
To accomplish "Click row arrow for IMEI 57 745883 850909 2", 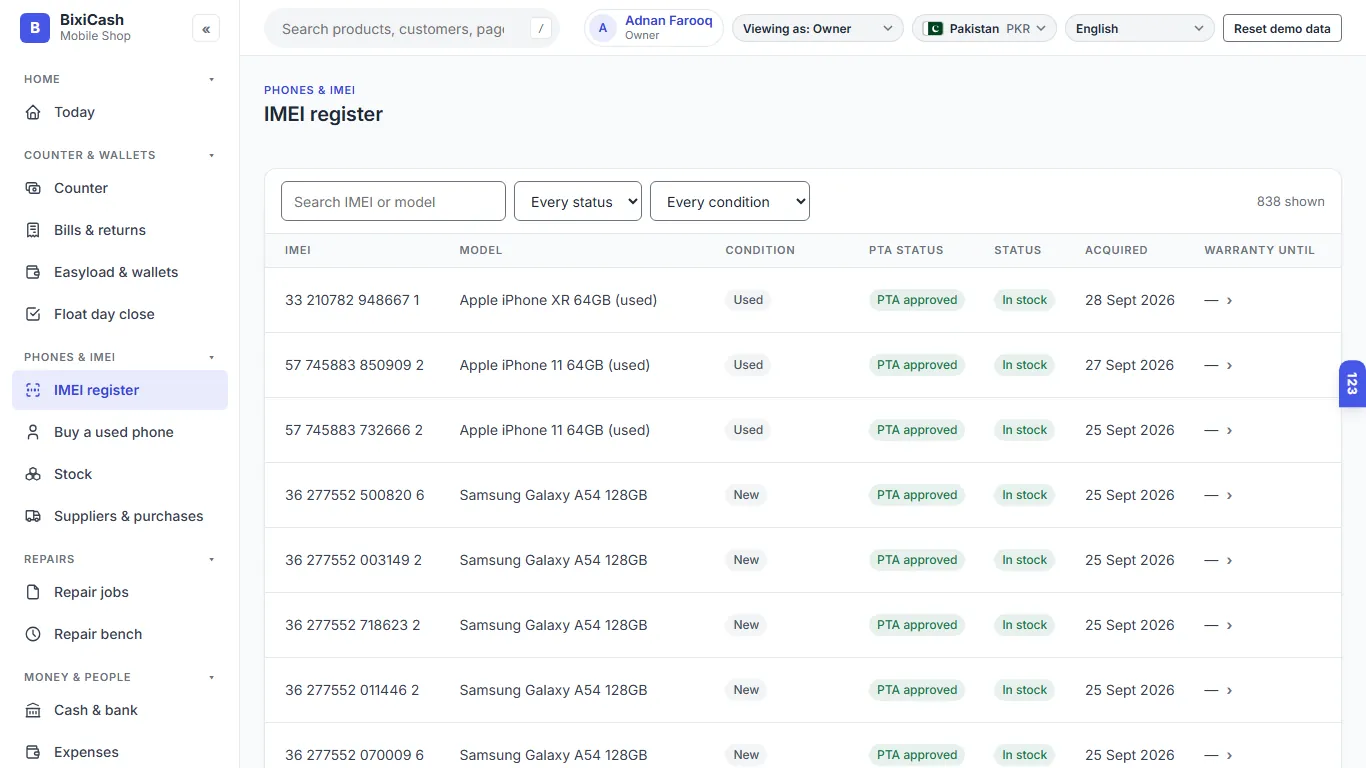I will click(1229, 365).
